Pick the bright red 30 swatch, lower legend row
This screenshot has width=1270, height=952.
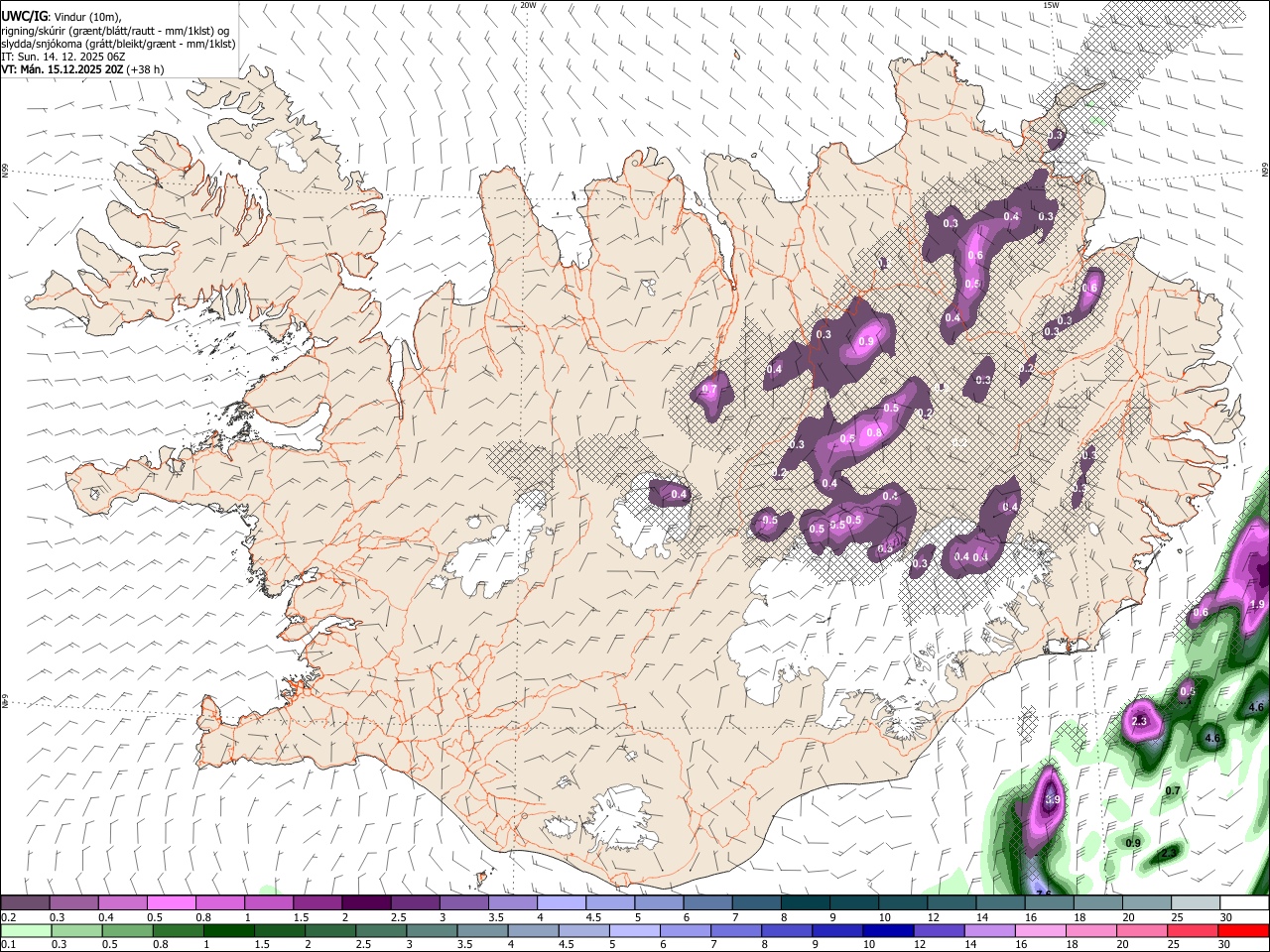point(1244,930)
